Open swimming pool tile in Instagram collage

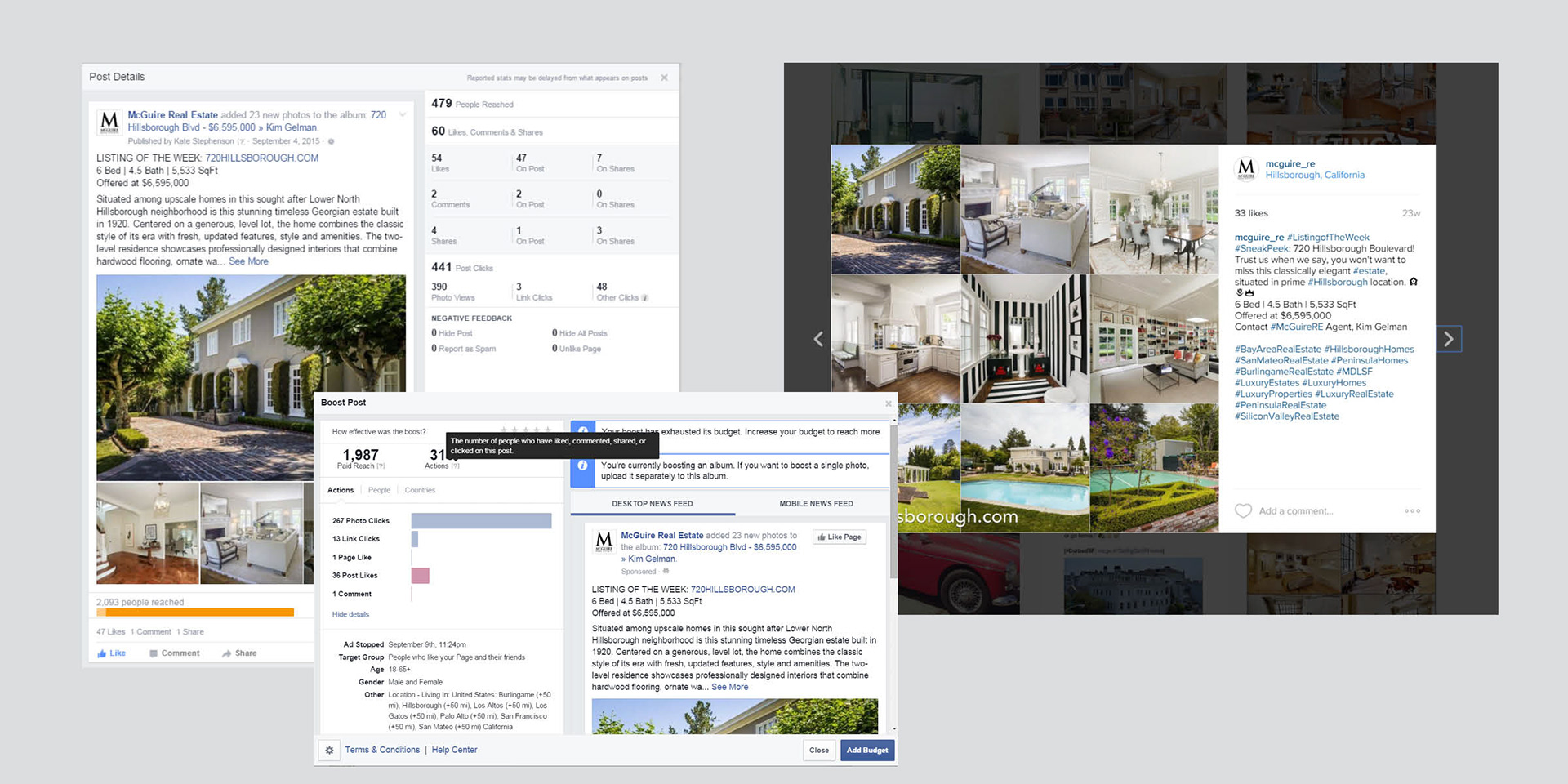tap(1025, 468)
